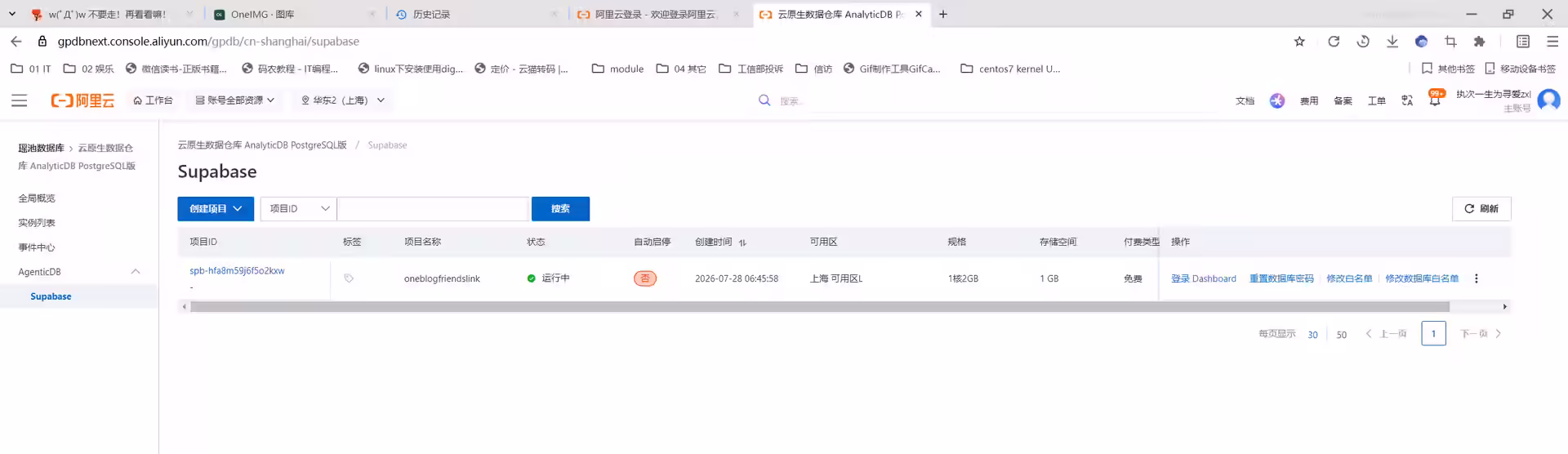Open notifications bell with 99+ badge

[1435, 99]
